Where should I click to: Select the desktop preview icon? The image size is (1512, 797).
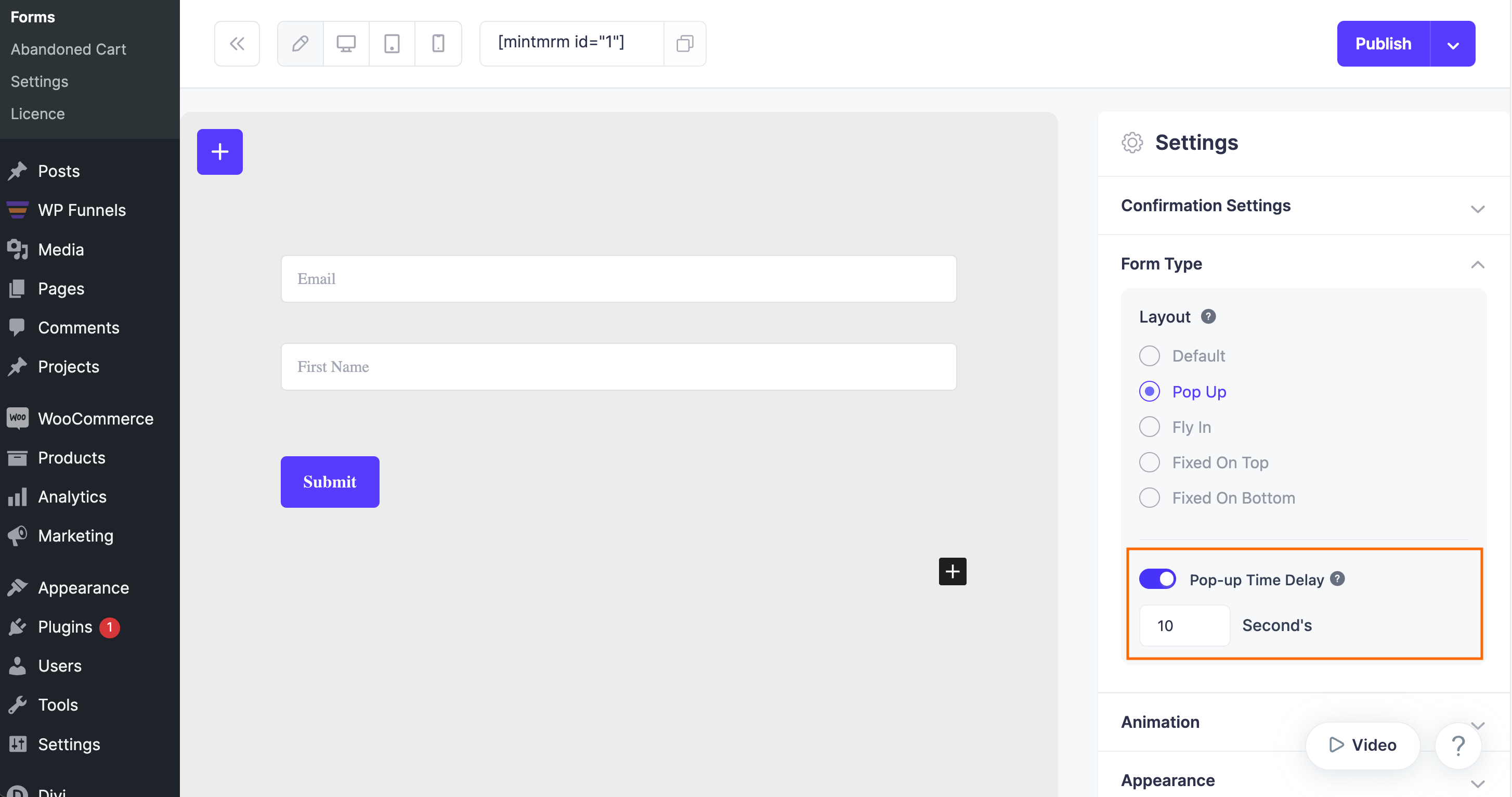[x=347, y=43]
